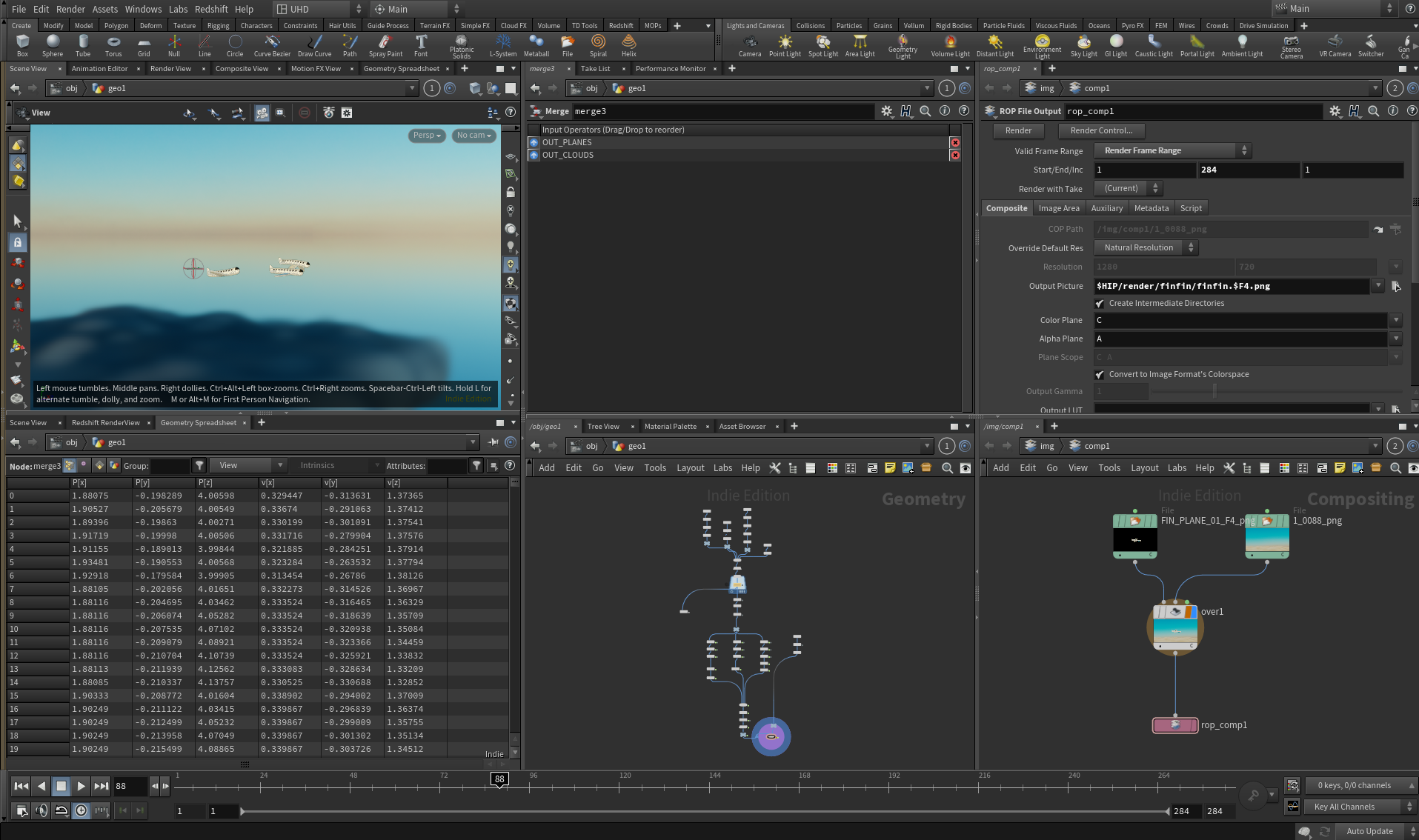Open file chooser for Output Picture
Image resolution: width=1419 pixels, height=840 pixels.
(1396, 286)
